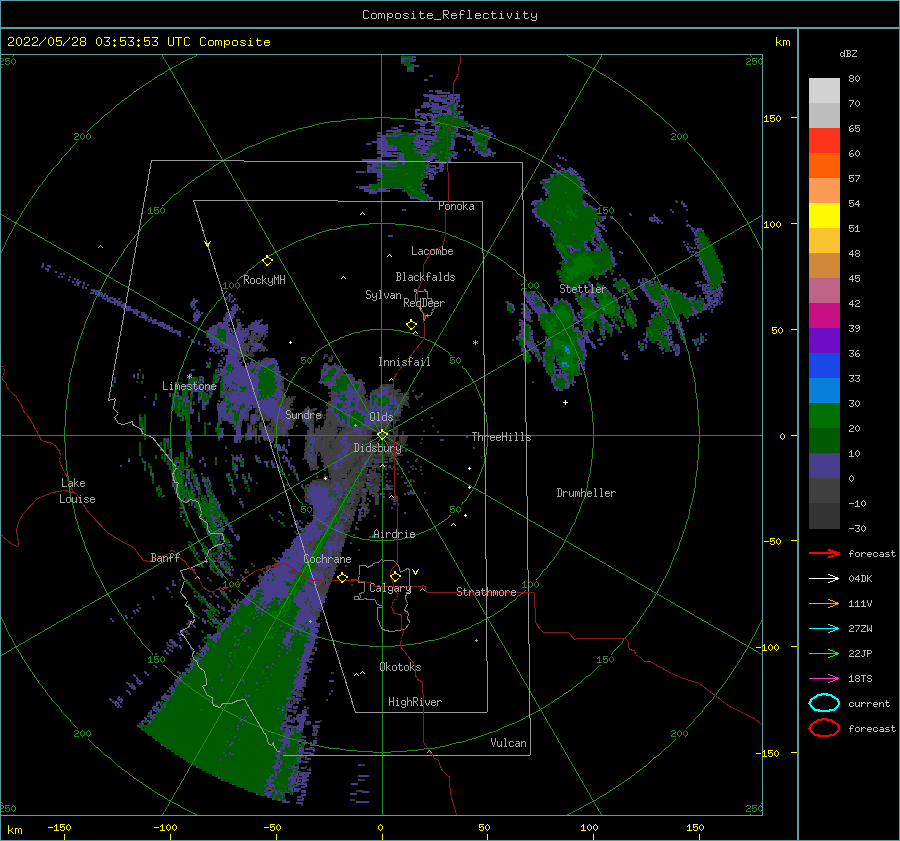Click the Sundre label

(304, 414)
